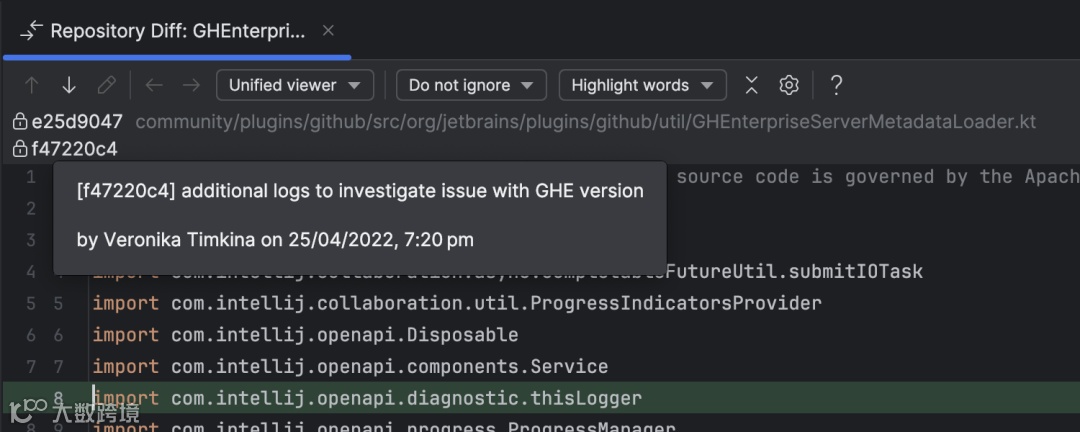Viewport: 1080px width, 432px height.
Task: Click the GHEnterpriseServerMetadataLoader.kt file path
Action: pos(585,122)
